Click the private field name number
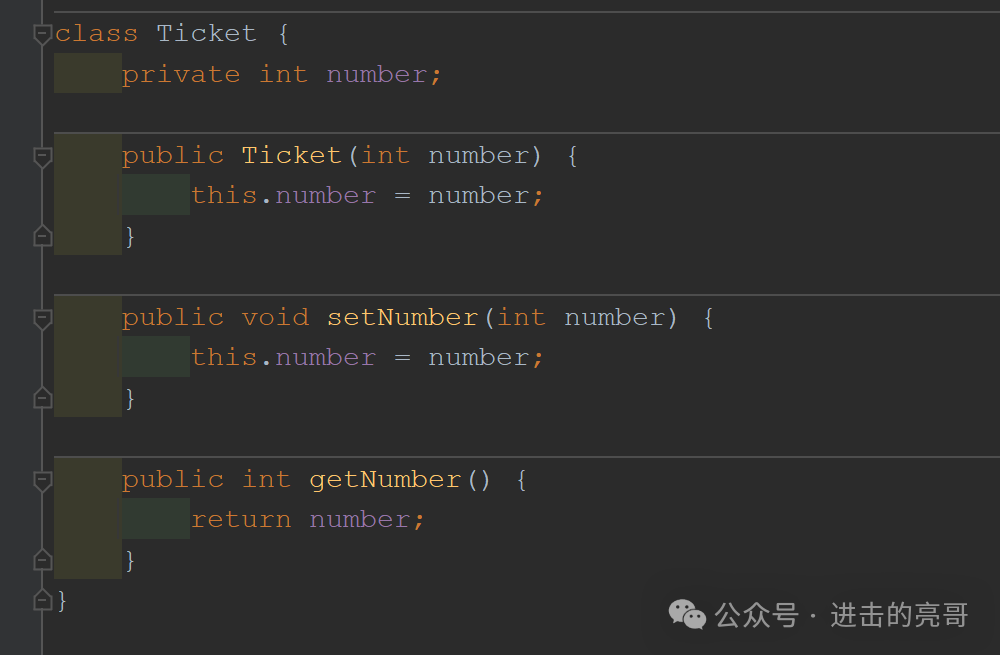This screenshot has height=655, width=1000. [x=377, y=75]
